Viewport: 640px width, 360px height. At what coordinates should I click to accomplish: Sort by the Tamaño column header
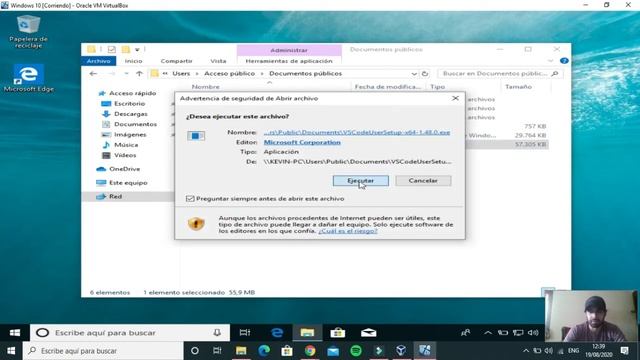point(518,87)
